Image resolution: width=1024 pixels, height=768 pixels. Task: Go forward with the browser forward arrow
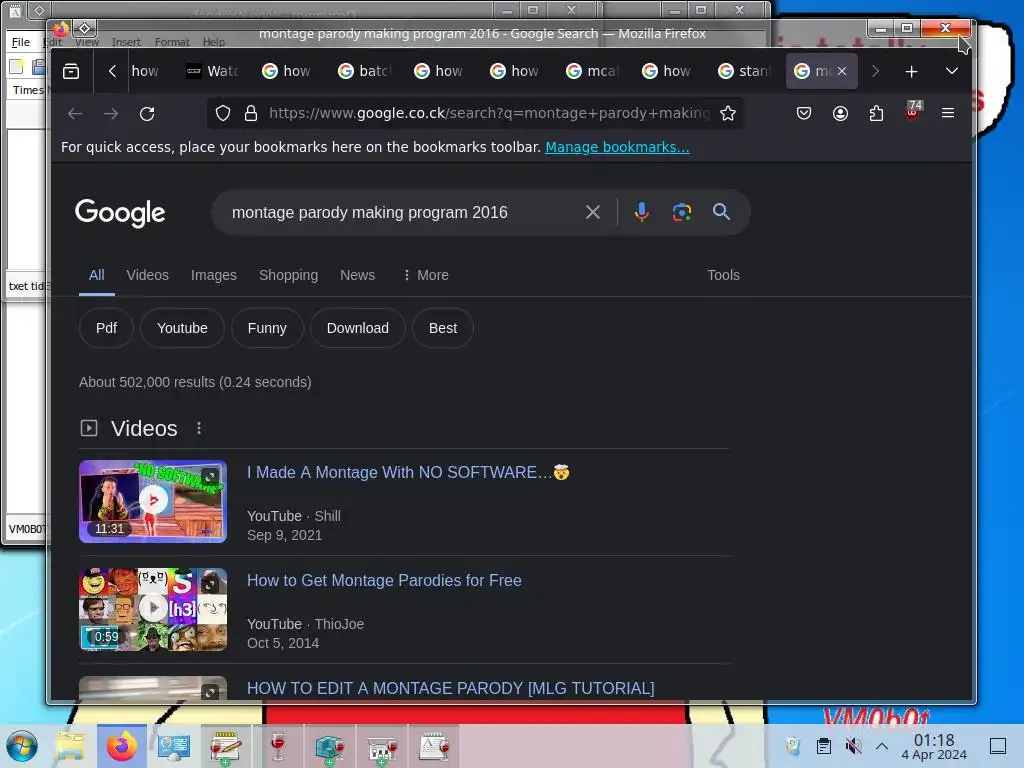[x=111, y=114]
